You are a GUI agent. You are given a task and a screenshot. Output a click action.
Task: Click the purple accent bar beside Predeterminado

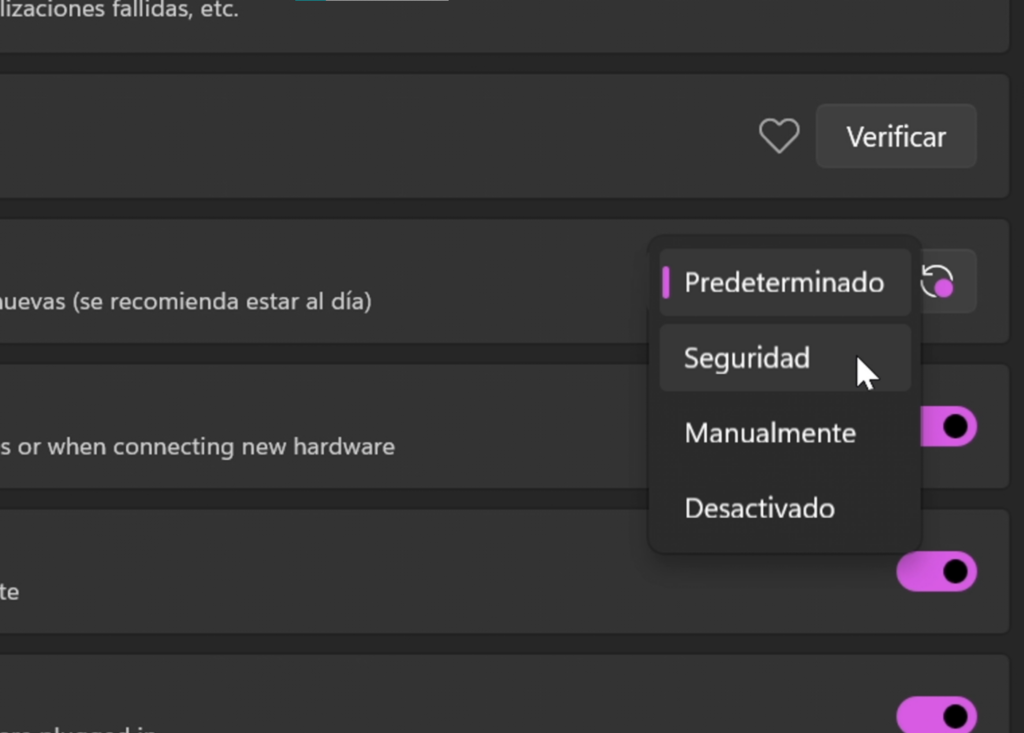click(669, 282)
